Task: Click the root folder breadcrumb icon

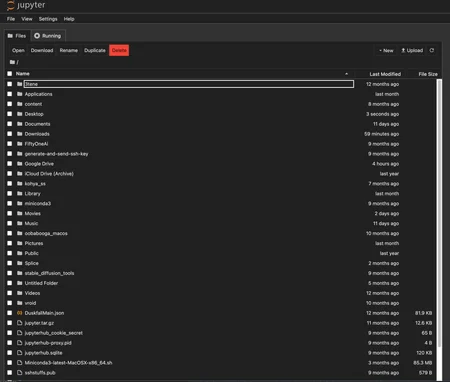Action: pos(12,62)
